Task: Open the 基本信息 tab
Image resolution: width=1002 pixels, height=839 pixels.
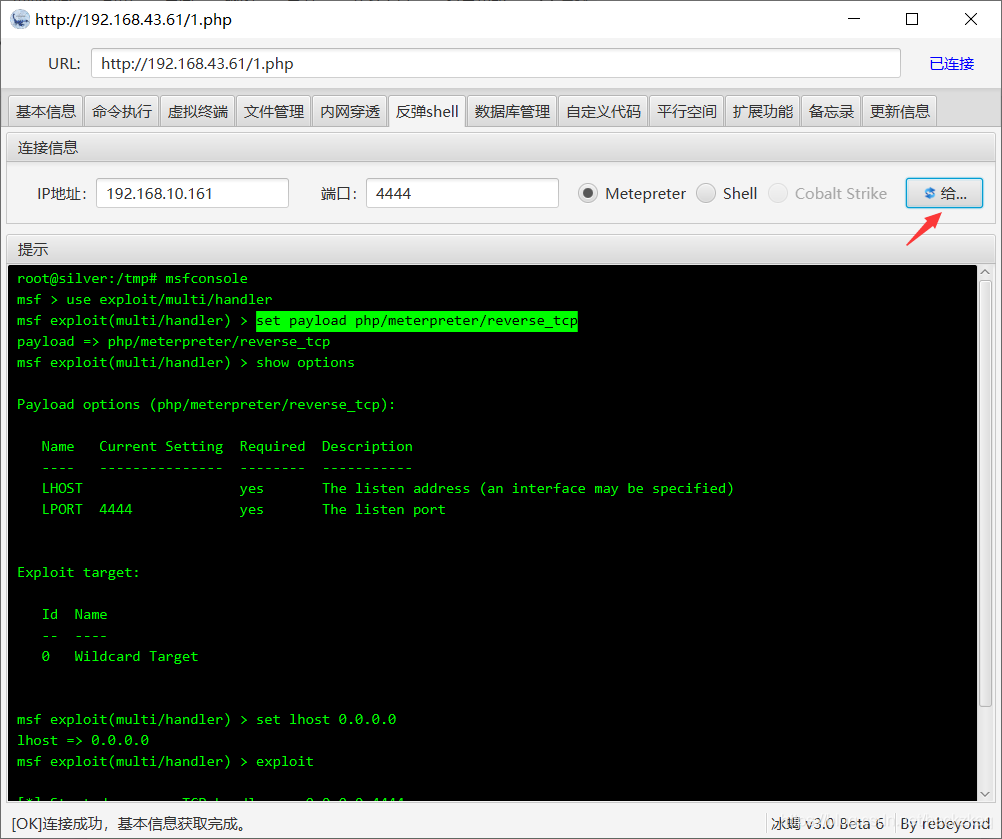Action: pyautogui.click(x=45, y=111)
